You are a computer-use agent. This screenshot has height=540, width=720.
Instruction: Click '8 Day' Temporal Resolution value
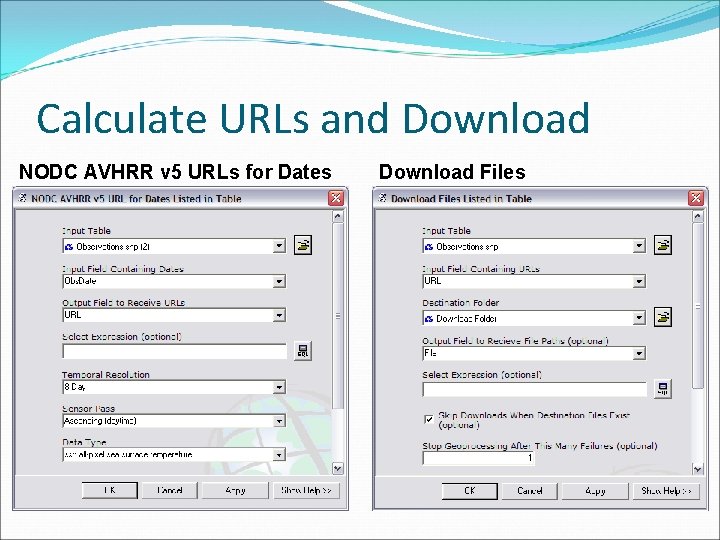click(75, 387)
